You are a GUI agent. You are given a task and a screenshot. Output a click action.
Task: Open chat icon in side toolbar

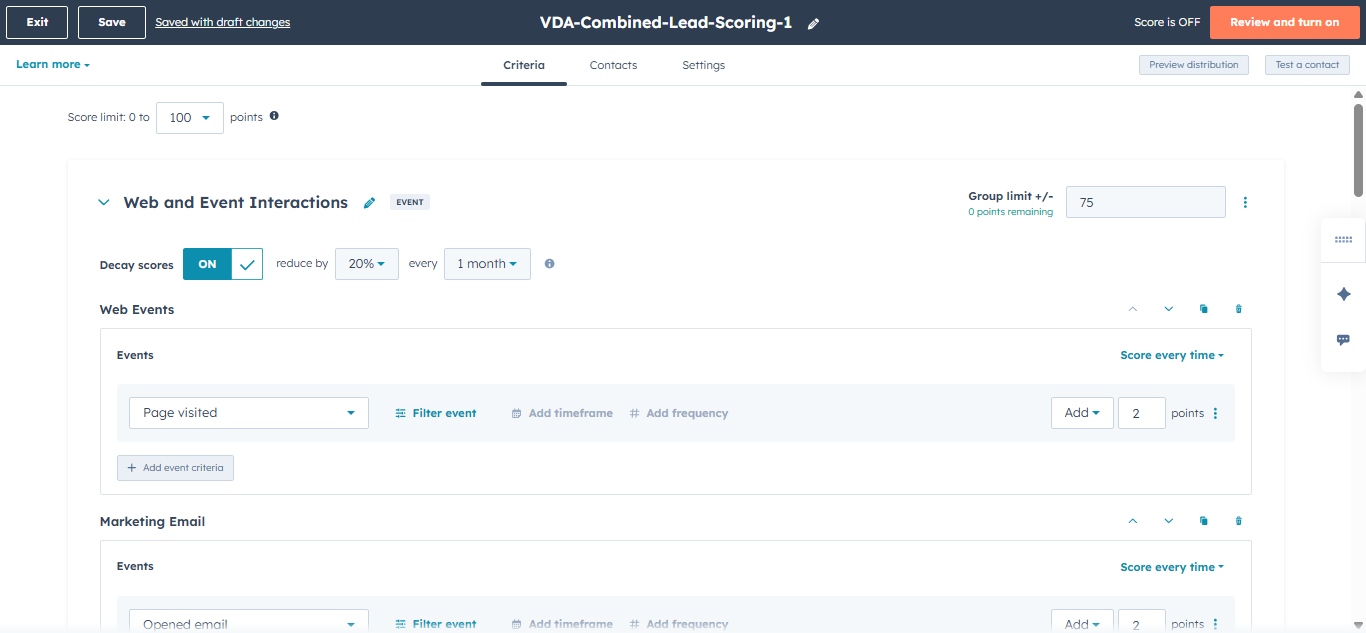pyautogui.click(x=1343, y=340)
